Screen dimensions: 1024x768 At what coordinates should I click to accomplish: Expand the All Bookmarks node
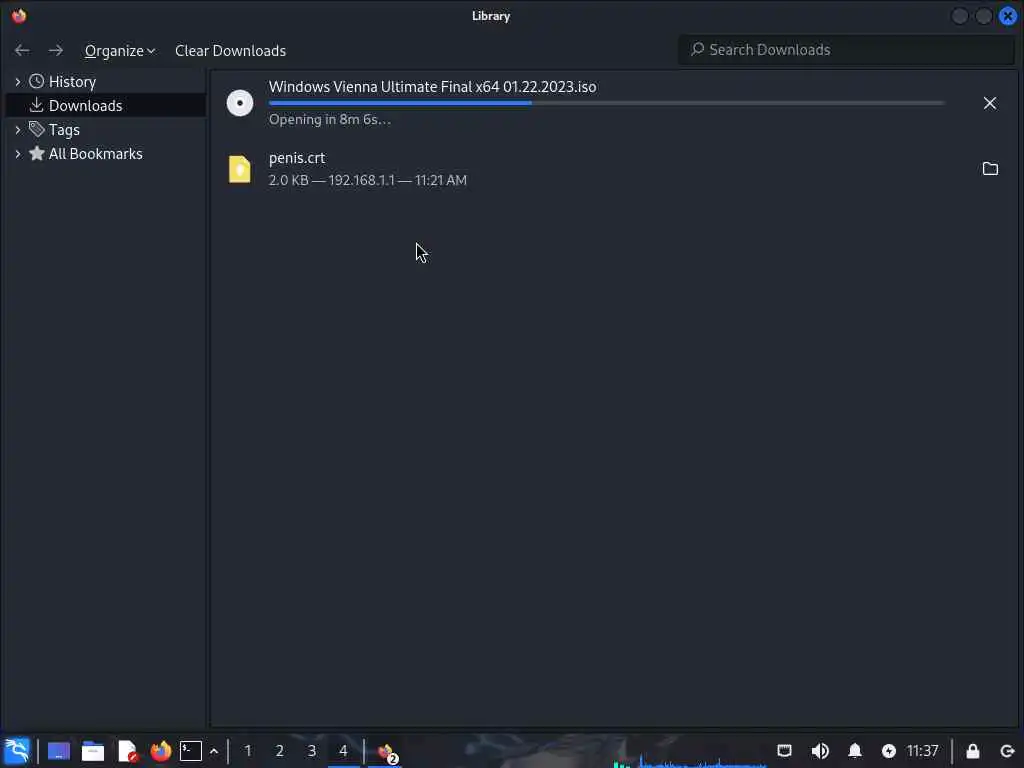click(x=18, y=154)
